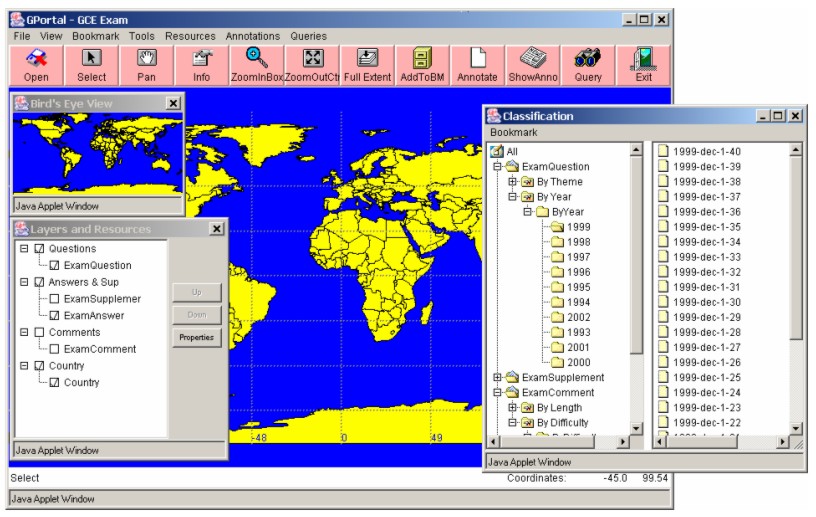Close the Bird's Eye View window
Screen dimensions: 816x517
tap(173, 103)
